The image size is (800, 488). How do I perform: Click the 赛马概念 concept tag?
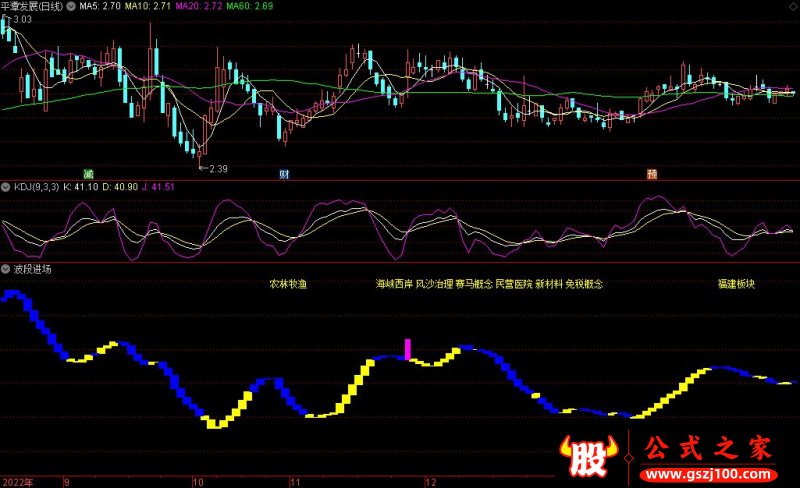coord(474,284)
